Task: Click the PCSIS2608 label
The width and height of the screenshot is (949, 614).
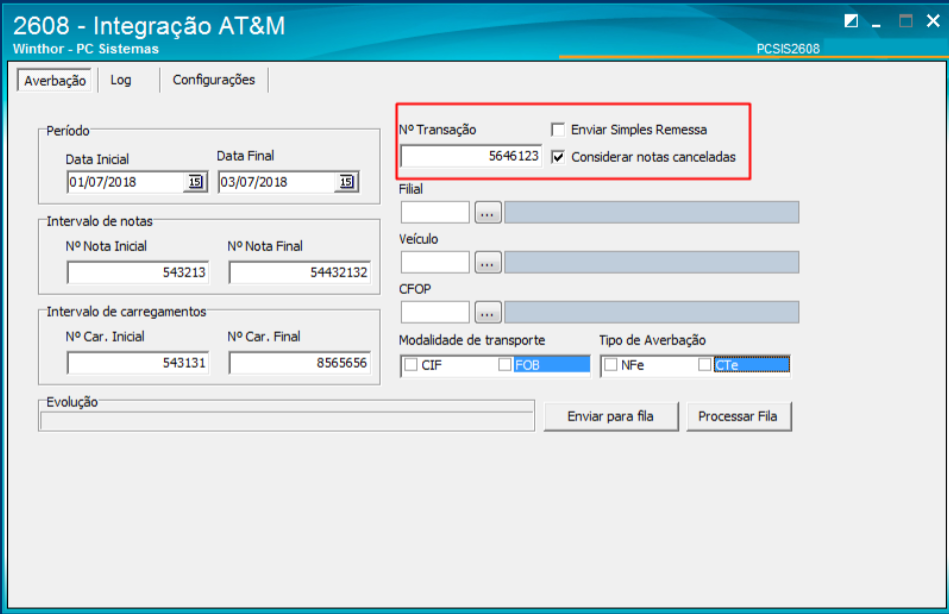Action: click(788, 48)
